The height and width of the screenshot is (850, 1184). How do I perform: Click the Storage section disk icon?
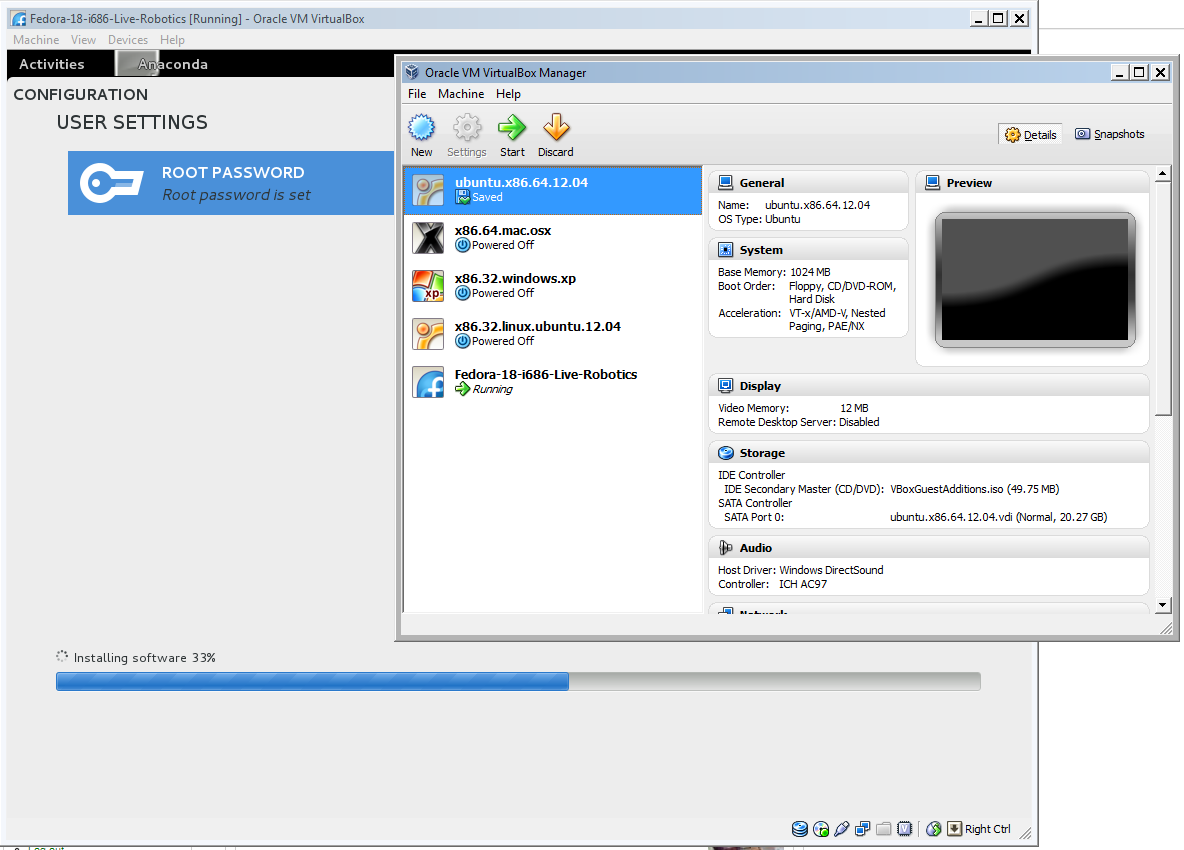[x=726, y=453]
